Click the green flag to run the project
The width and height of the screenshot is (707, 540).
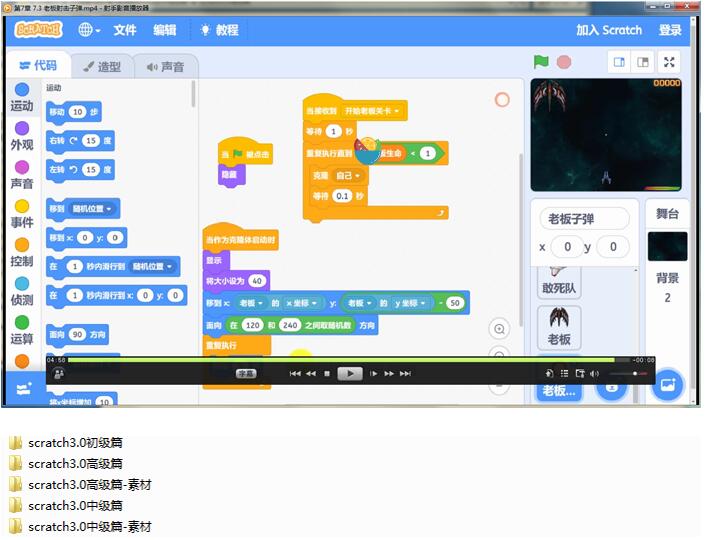(x=541, y=62)
